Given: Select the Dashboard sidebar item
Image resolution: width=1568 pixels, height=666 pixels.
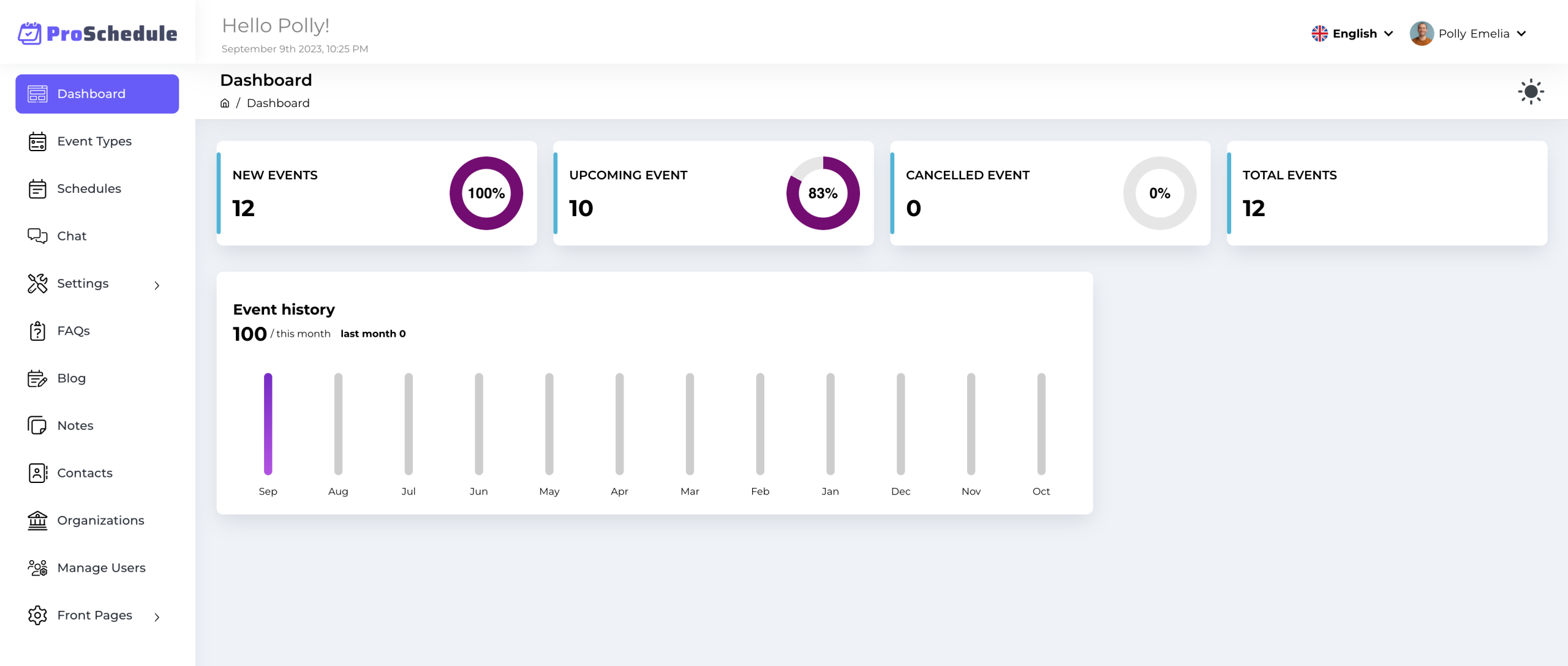Looking at the screenshot, I should pos(97,94).
